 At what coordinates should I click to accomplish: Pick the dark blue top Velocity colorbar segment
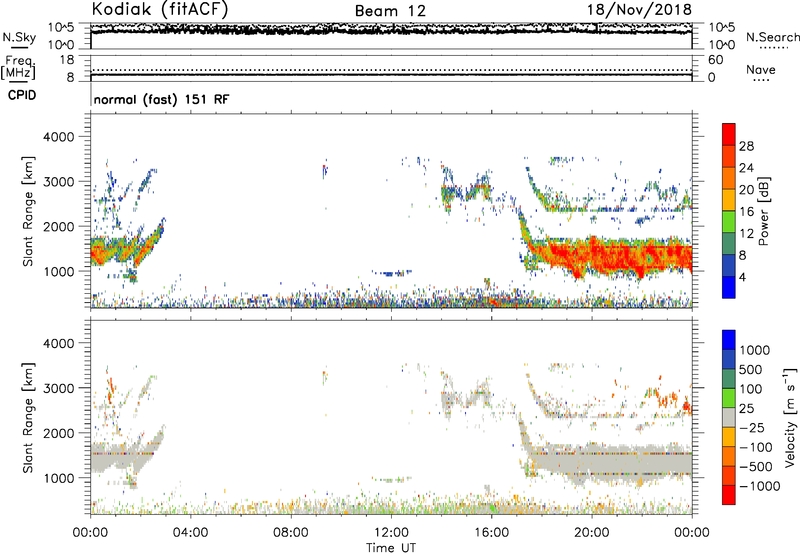click(x=730, y=340)
